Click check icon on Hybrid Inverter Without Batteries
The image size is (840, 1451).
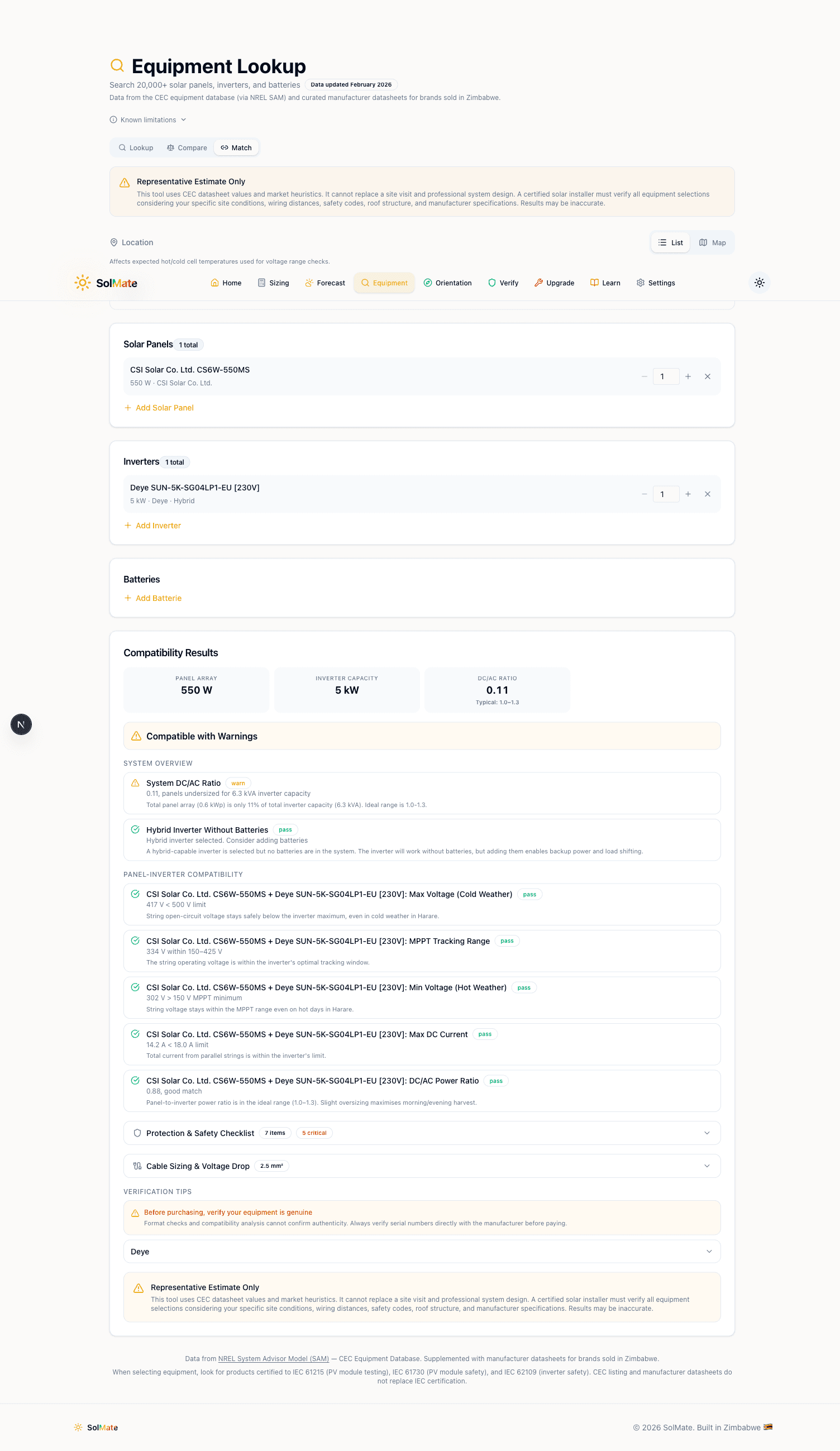click(x=135, y=830)
